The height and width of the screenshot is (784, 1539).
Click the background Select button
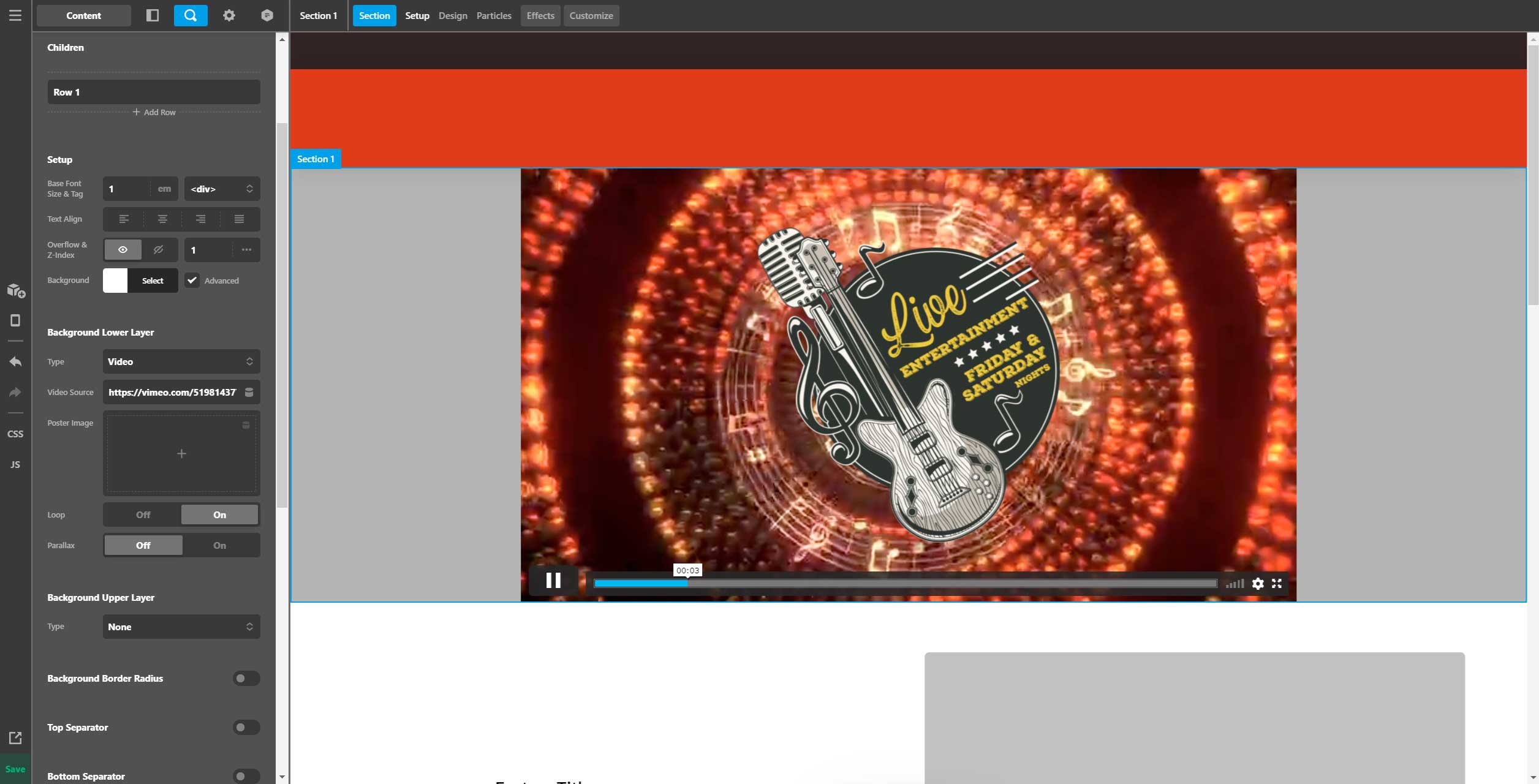point(153,281)
